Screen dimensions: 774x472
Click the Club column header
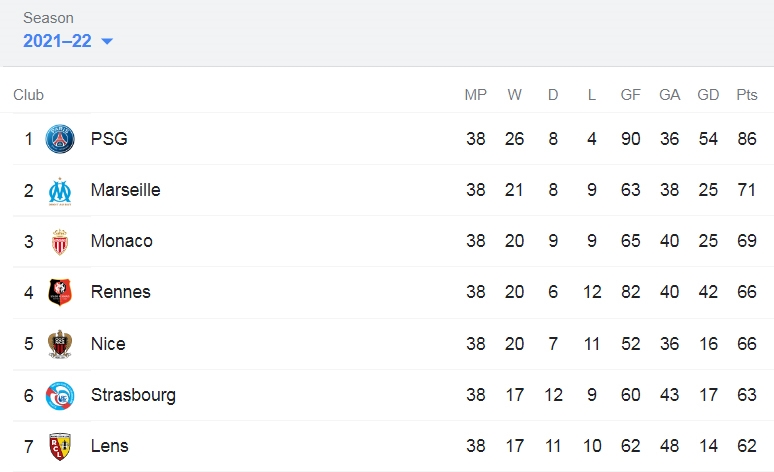(28, 95)
